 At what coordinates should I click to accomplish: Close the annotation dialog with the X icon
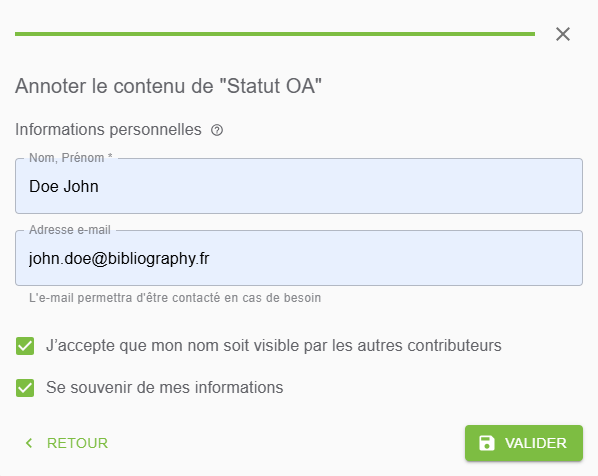click(563, 34)
